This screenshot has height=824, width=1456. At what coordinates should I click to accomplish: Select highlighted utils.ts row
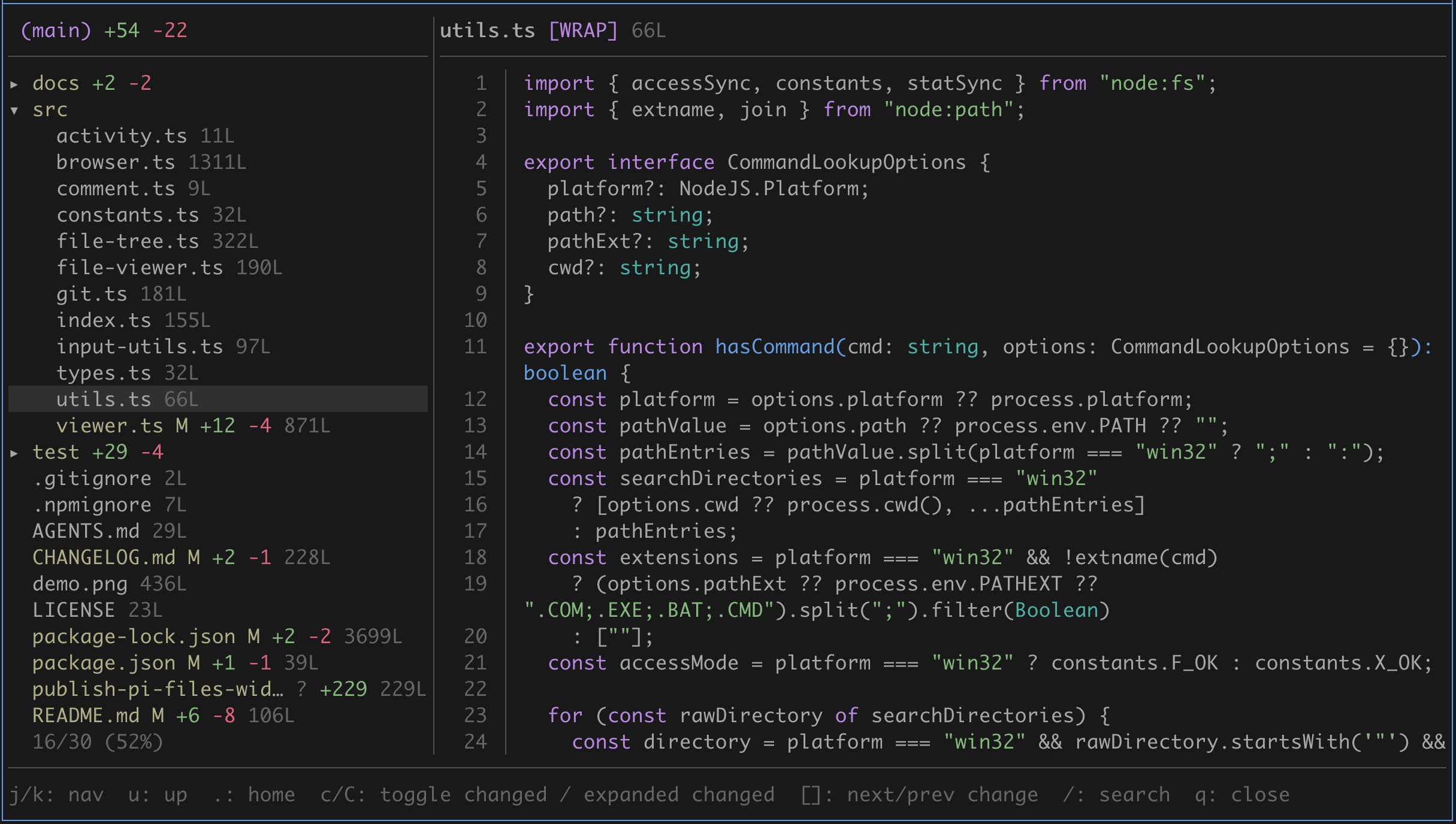click(218, 399)
